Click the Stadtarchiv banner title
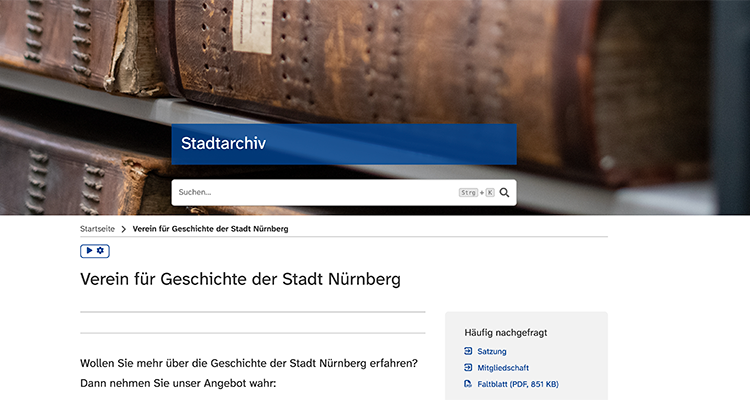The height and width of the screenshot is (400, 750). click(223, 143)
